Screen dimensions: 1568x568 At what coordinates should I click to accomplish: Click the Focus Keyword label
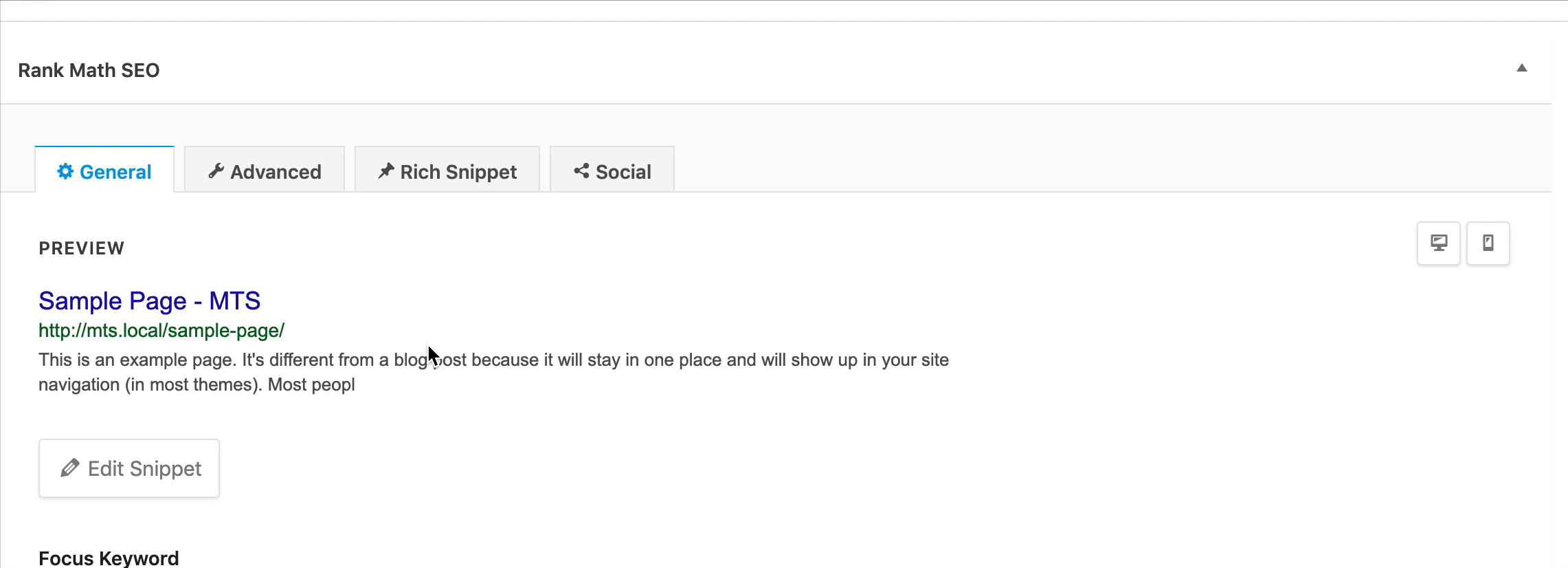pos(109,558)
